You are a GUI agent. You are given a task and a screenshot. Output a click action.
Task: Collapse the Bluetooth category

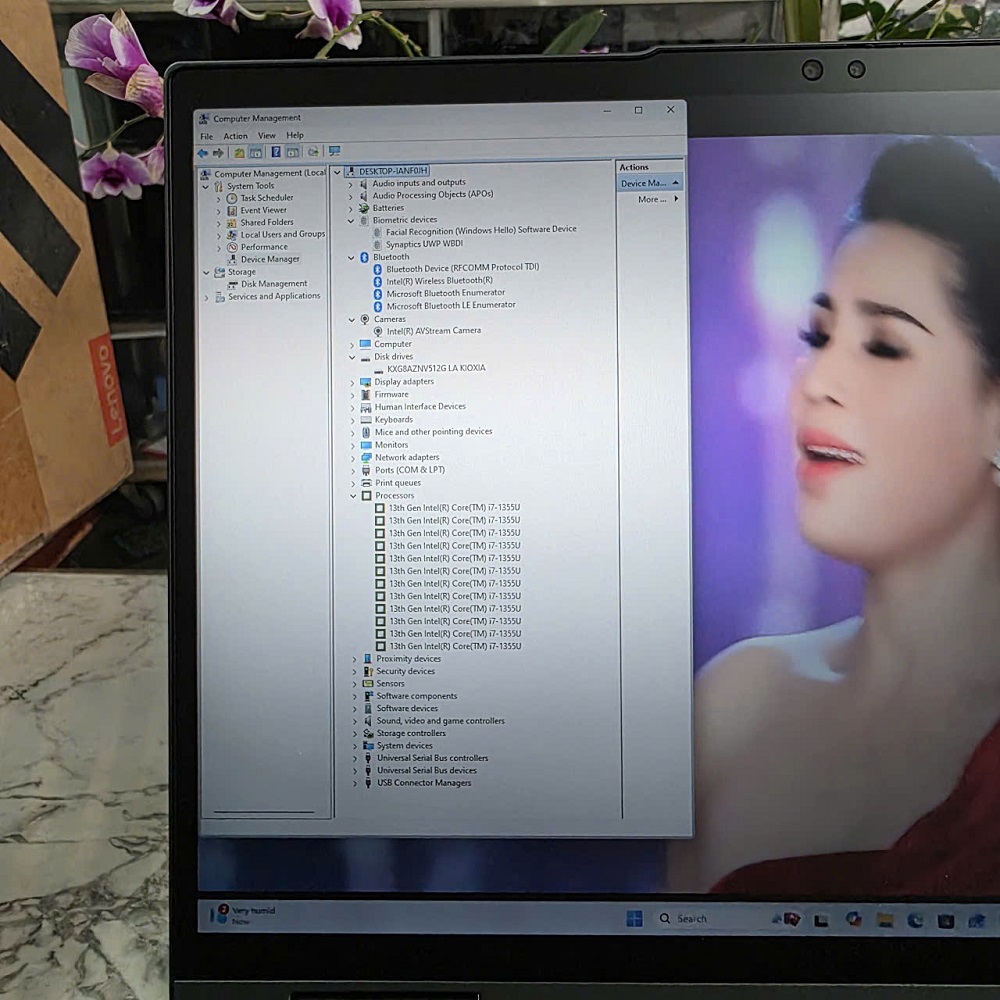(x=351, y=257)
